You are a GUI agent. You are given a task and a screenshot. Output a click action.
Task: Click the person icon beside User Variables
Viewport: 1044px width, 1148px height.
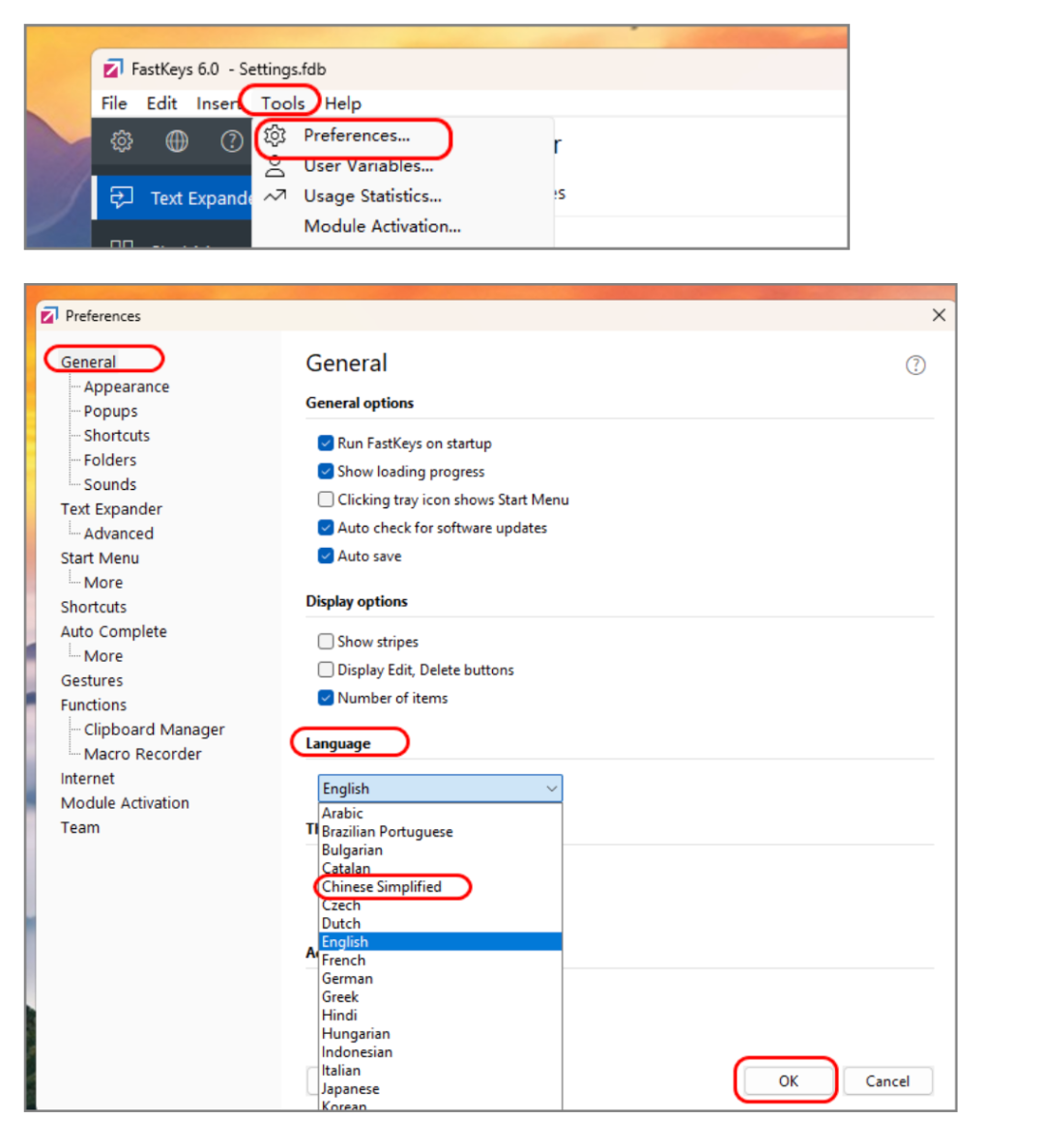click(x=275, y=166)
